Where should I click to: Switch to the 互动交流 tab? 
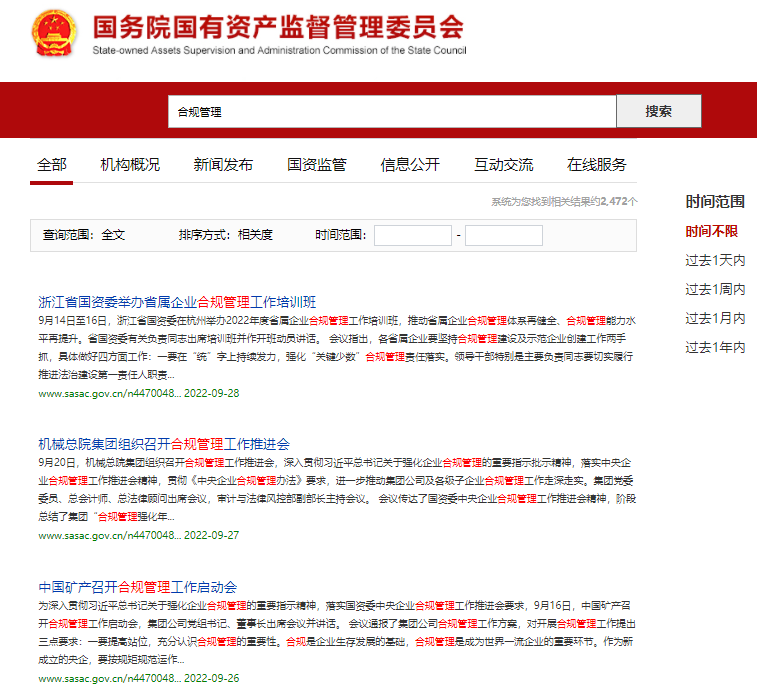pos(503,165)
